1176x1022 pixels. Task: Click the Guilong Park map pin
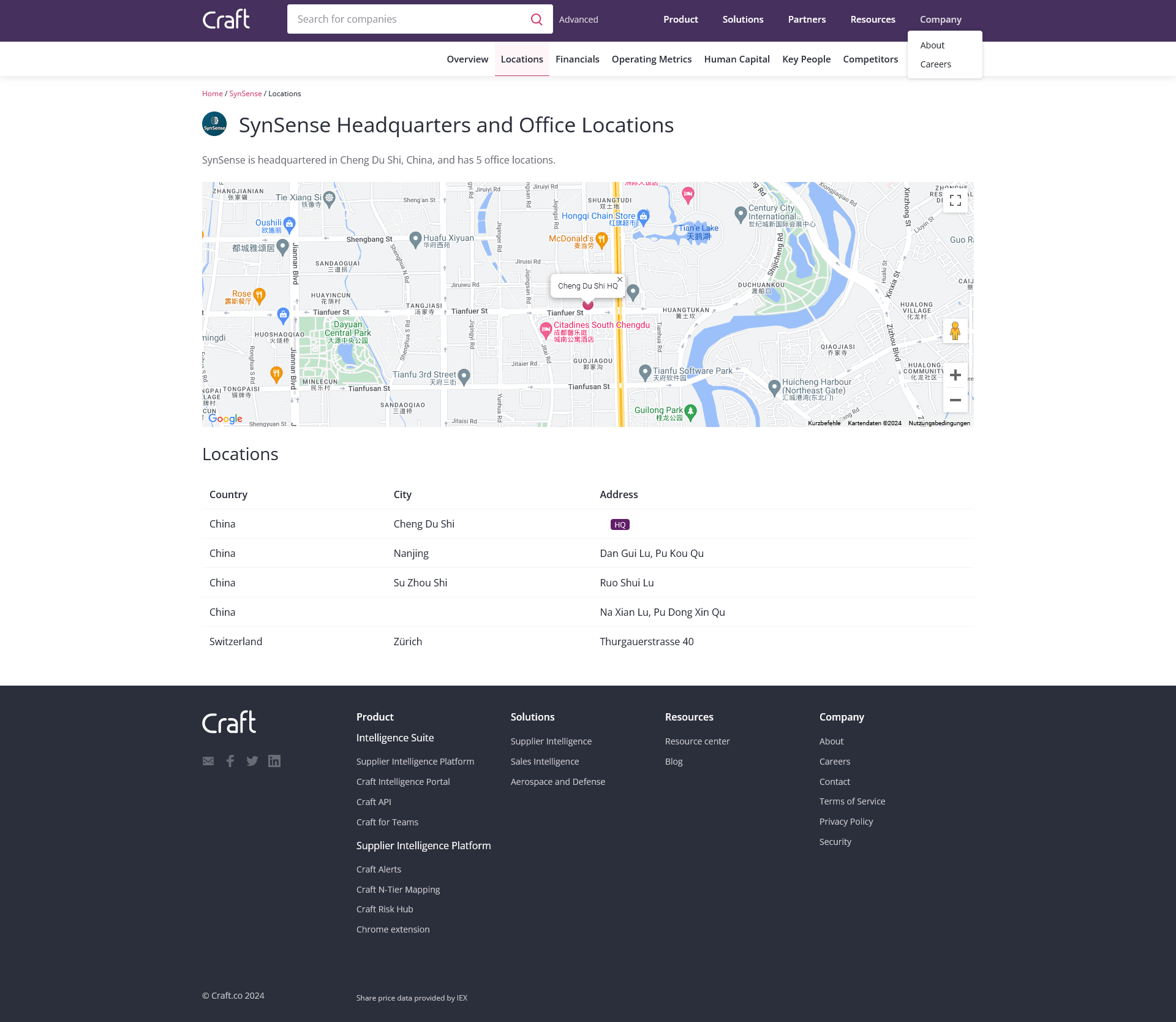pos(691,412)
